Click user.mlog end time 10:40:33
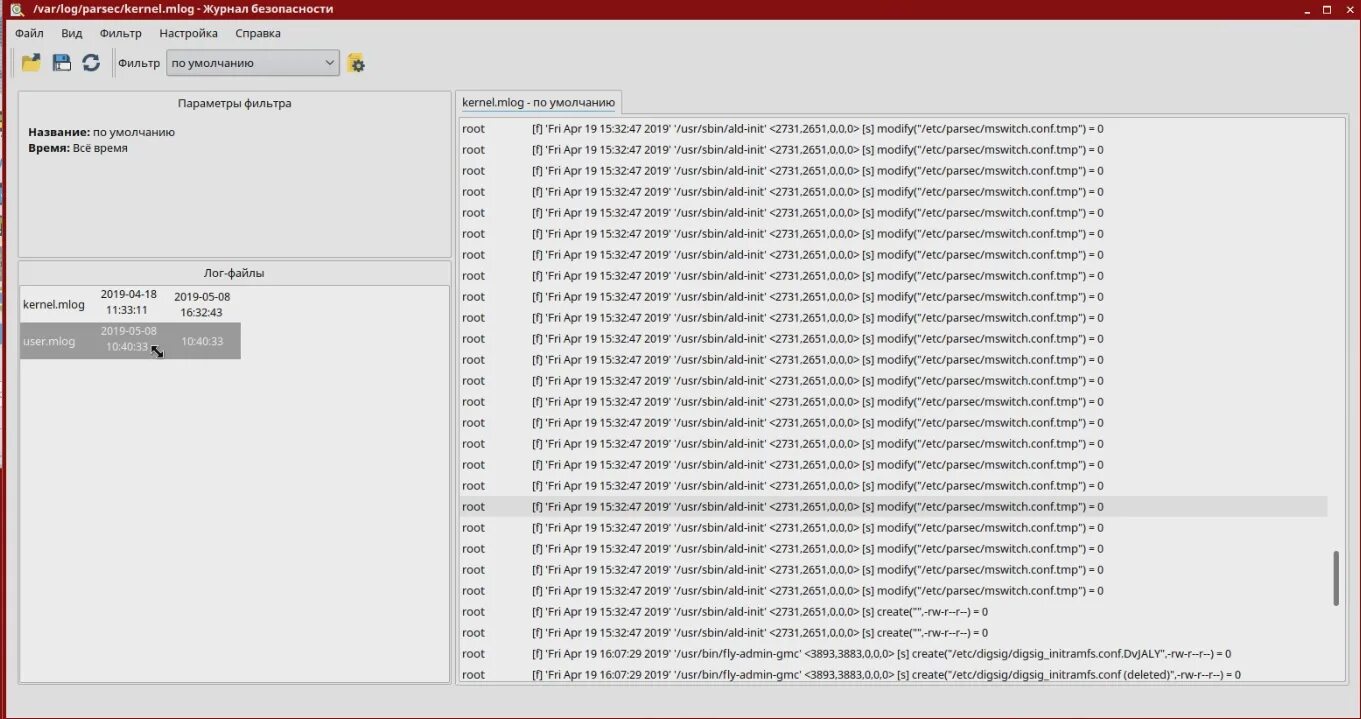The width and height of the screenshot is (1361, 719). click(x=202, y=341)
